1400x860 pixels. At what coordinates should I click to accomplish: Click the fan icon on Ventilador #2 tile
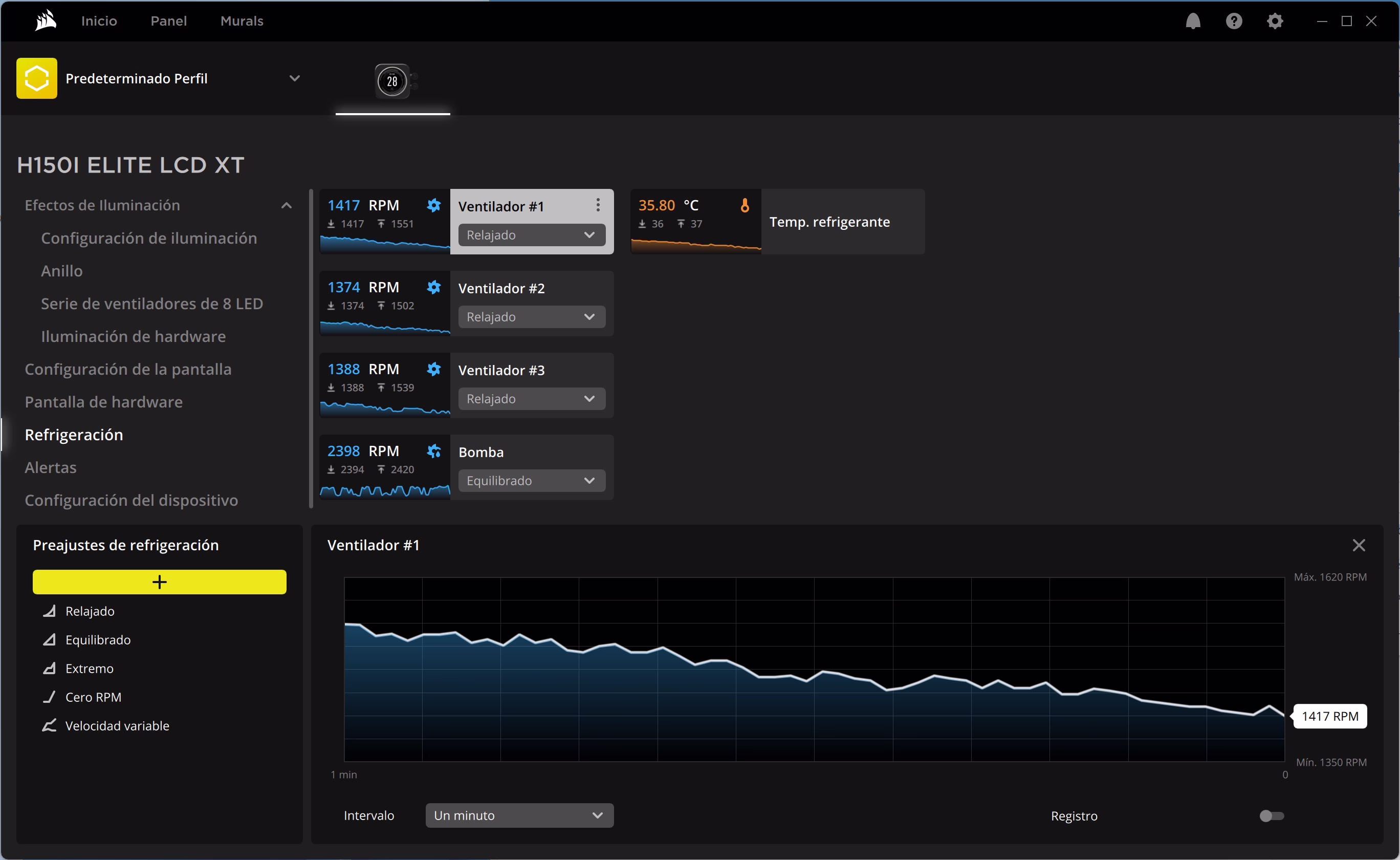pyautogui.click(x=434, y=287)
